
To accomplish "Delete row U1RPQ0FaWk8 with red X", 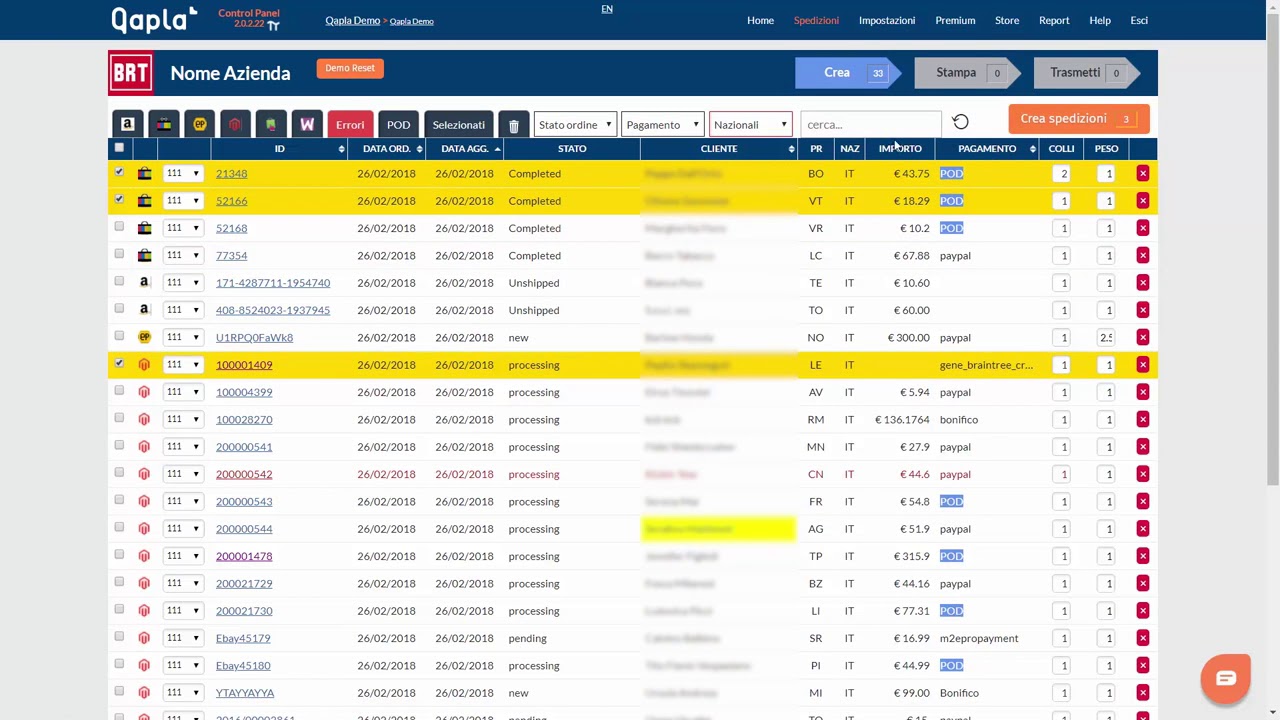I will (1142, 337).
